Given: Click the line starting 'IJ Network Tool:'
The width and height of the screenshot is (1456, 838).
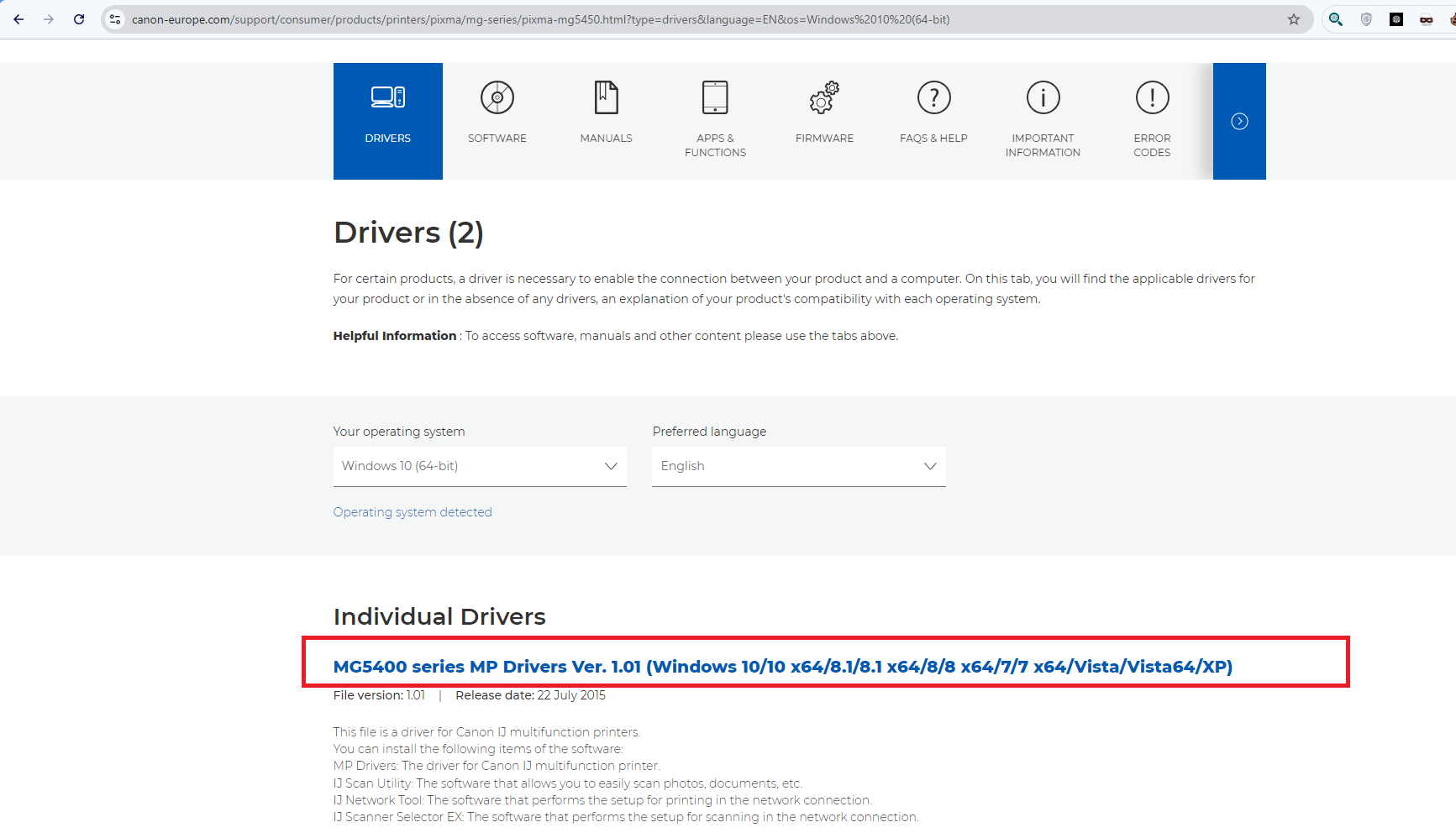Looking at the screenshot, I should coord(602,800).
